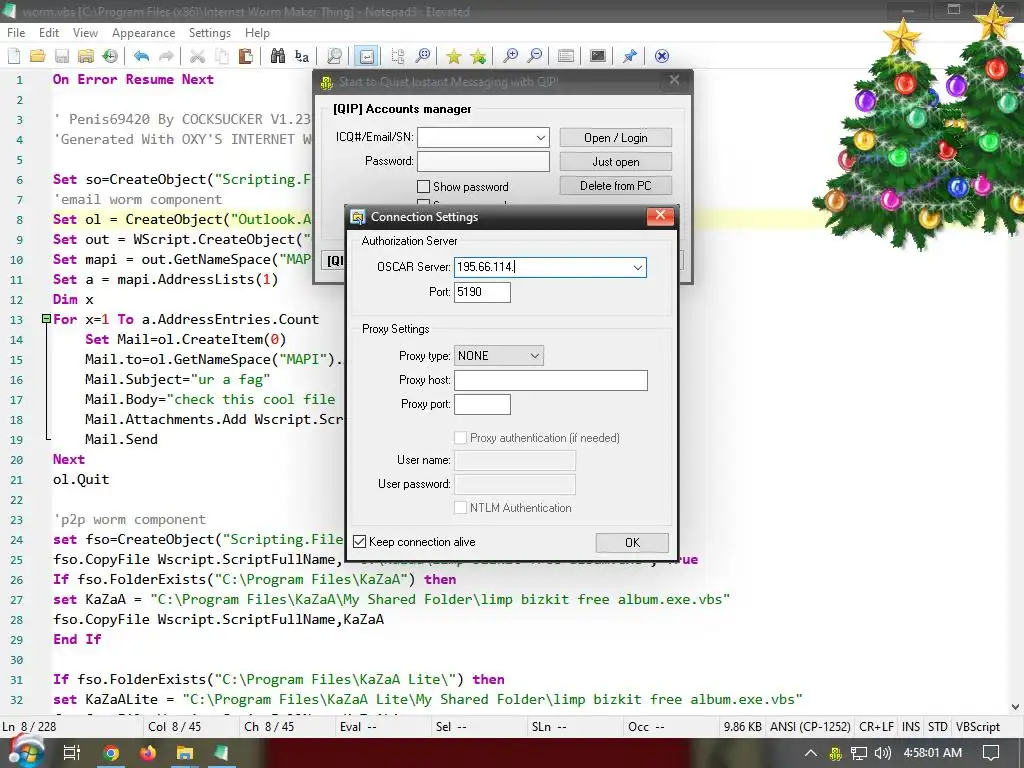This screenshot has width=1024, height=768.
Task: Open File Explorer from the taskbar
Action: point(185,754)
